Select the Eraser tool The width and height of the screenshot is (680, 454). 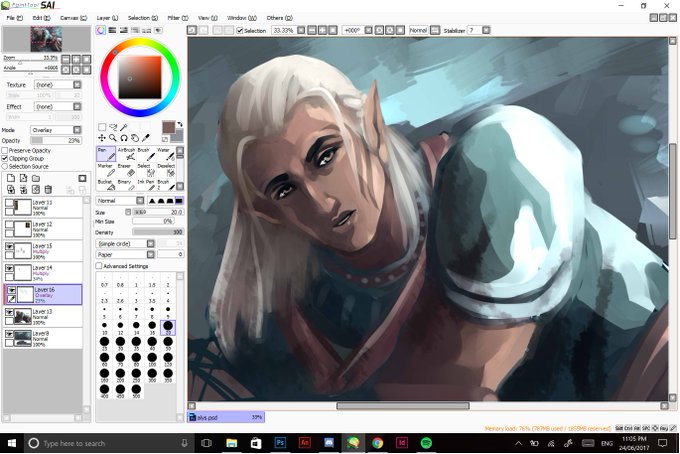tap(126, 170)
